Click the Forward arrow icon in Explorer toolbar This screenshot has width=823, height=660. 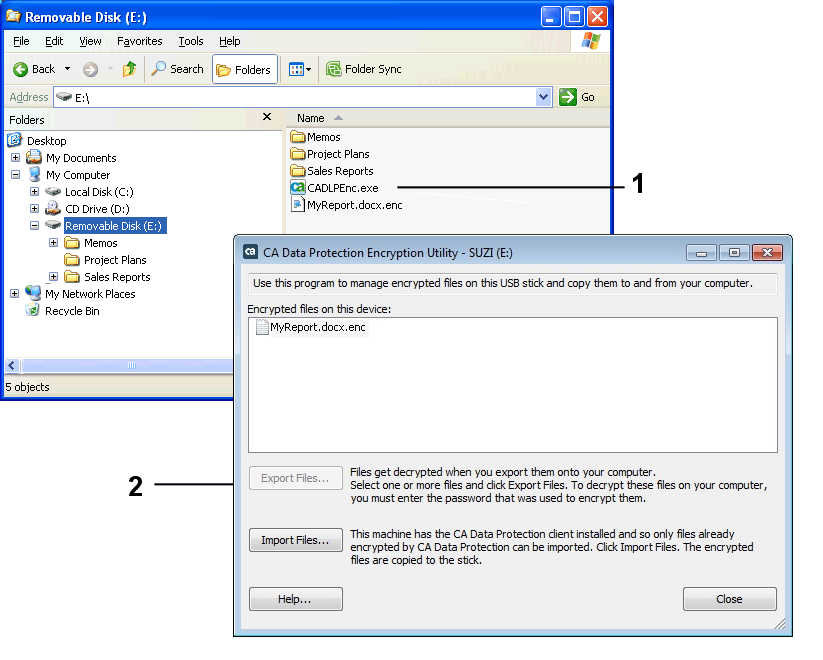(90, 69)
